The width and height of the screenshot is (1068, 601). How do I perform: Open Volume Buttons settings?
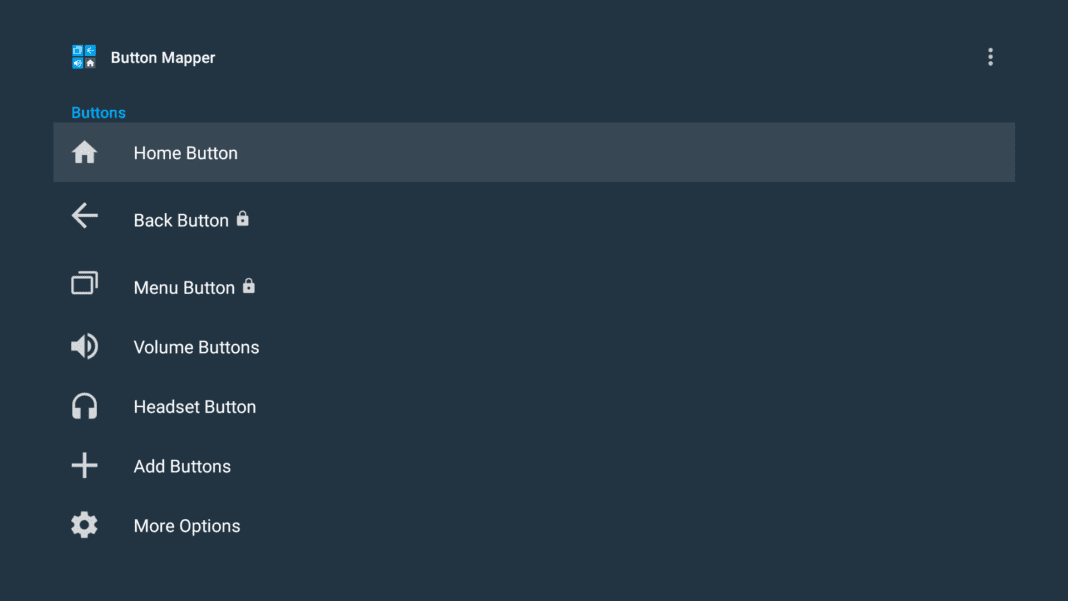(x=196, y=347)
